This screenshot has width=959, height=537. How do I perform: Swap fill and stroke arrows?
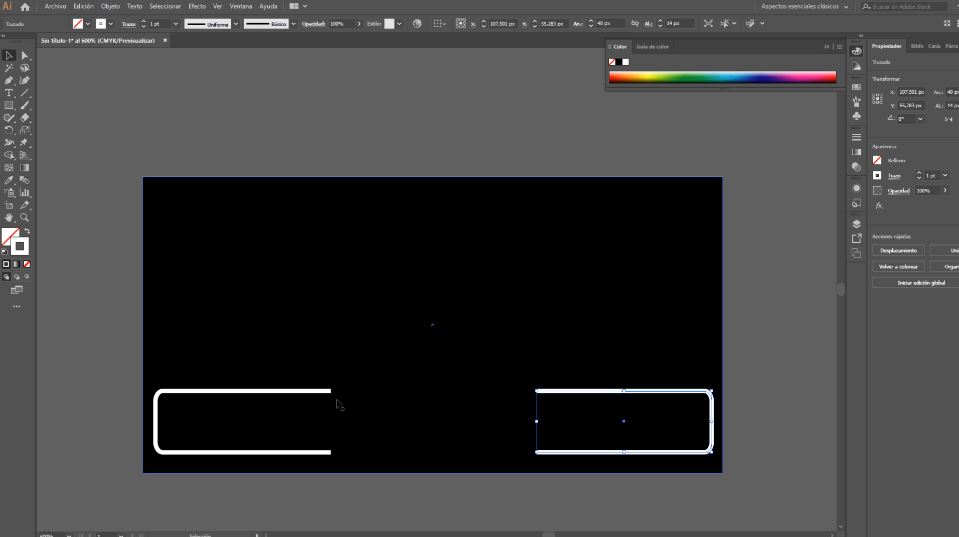tap(27, 231)
